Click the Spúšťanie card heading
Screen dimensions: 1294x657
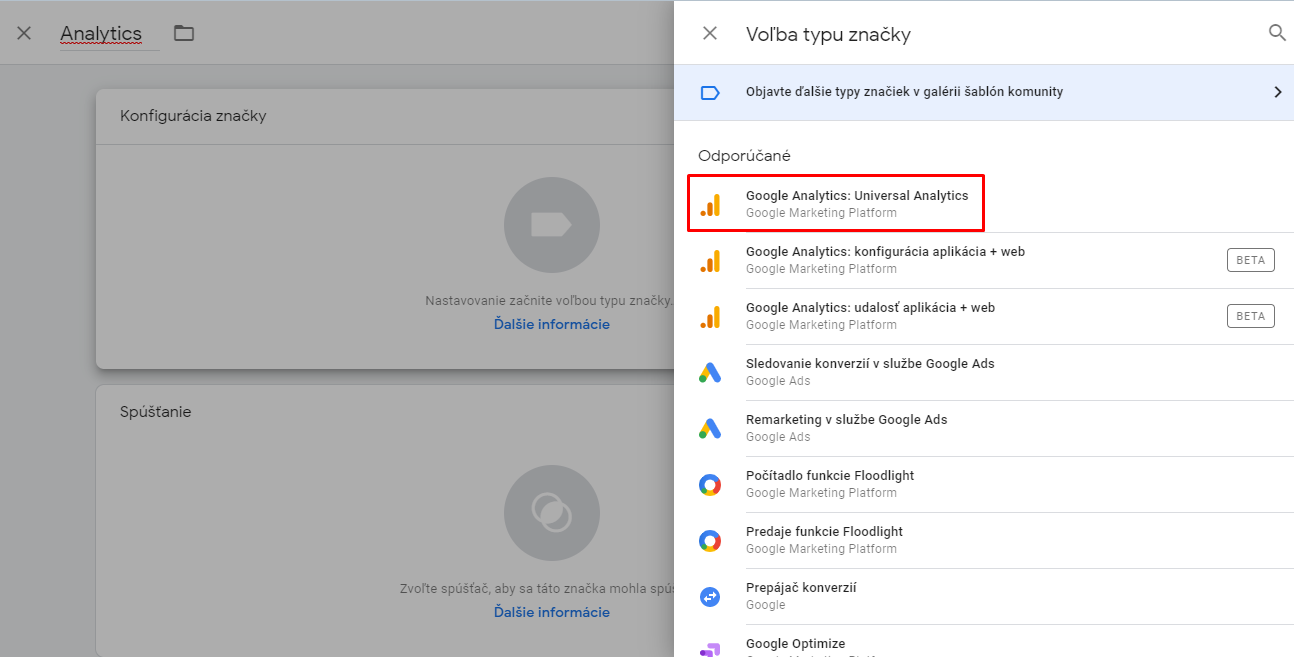point(155,412)
